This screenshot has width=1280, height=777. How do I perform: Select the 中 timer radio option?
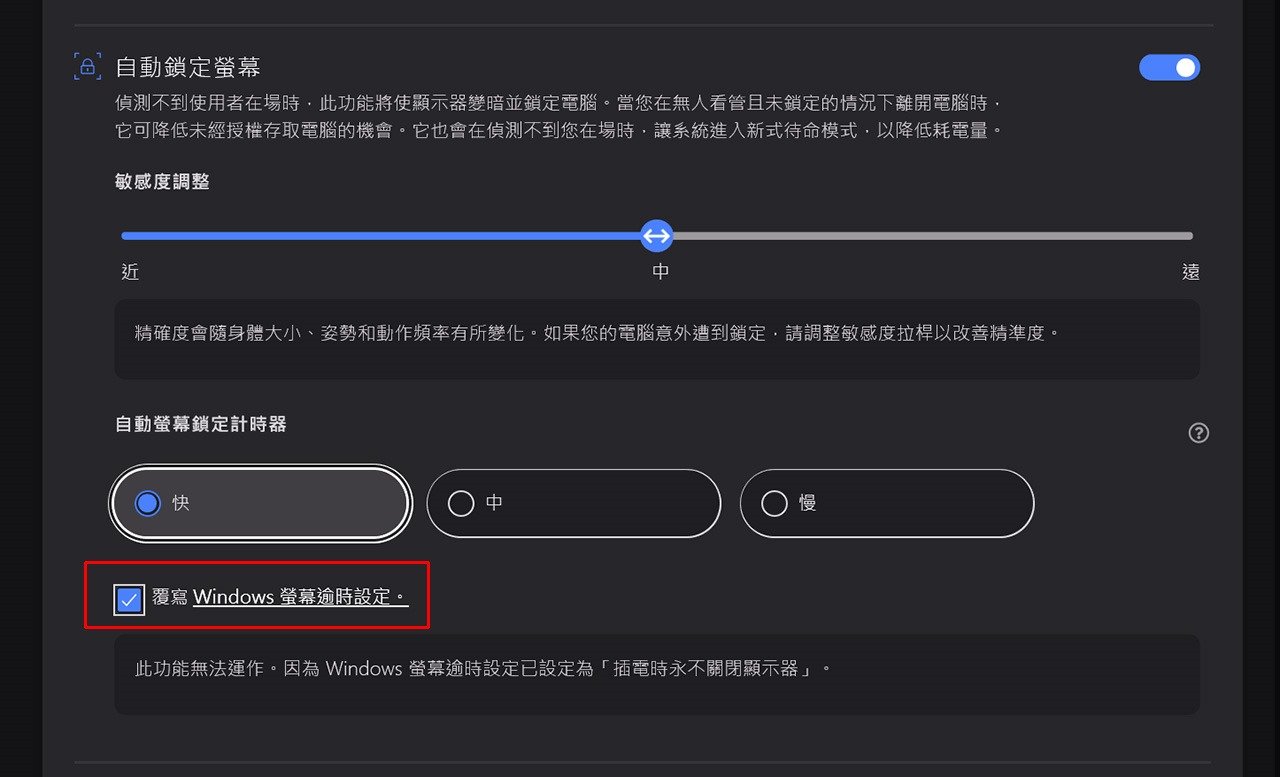coord(573,503)
